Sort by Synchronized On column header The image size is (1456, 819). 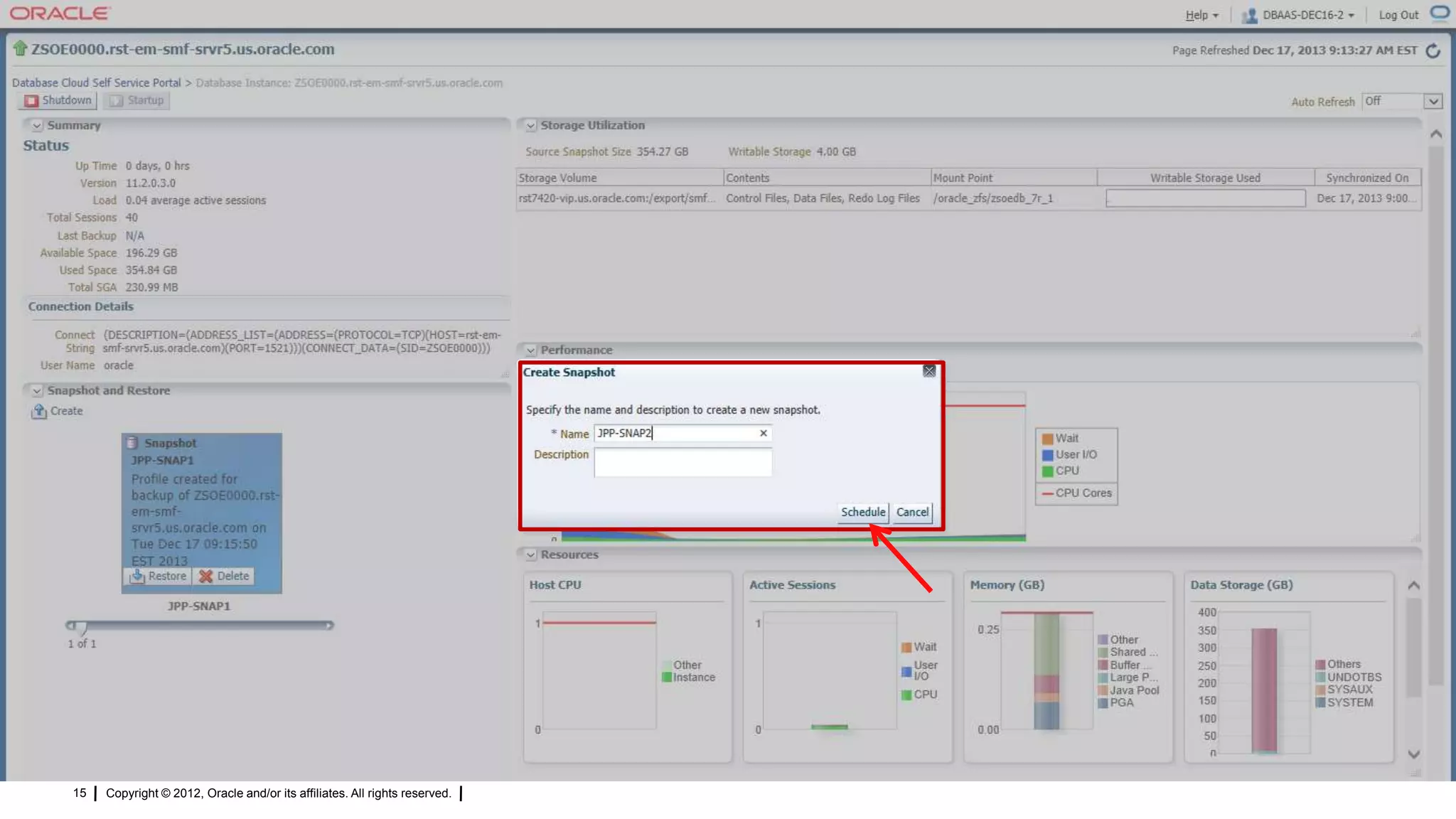click(x=1367, y=178)
